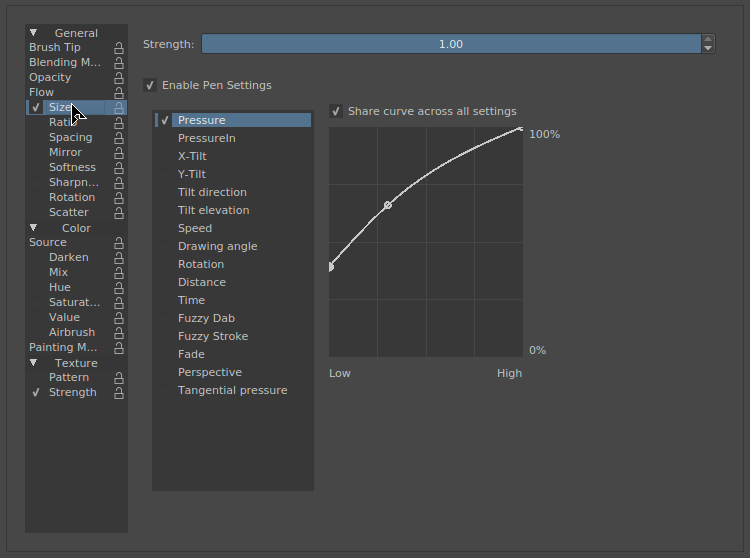Uncheck Enable Pen Settings checkbox
The width and height of the screenshot is (750, 558).
150,85
